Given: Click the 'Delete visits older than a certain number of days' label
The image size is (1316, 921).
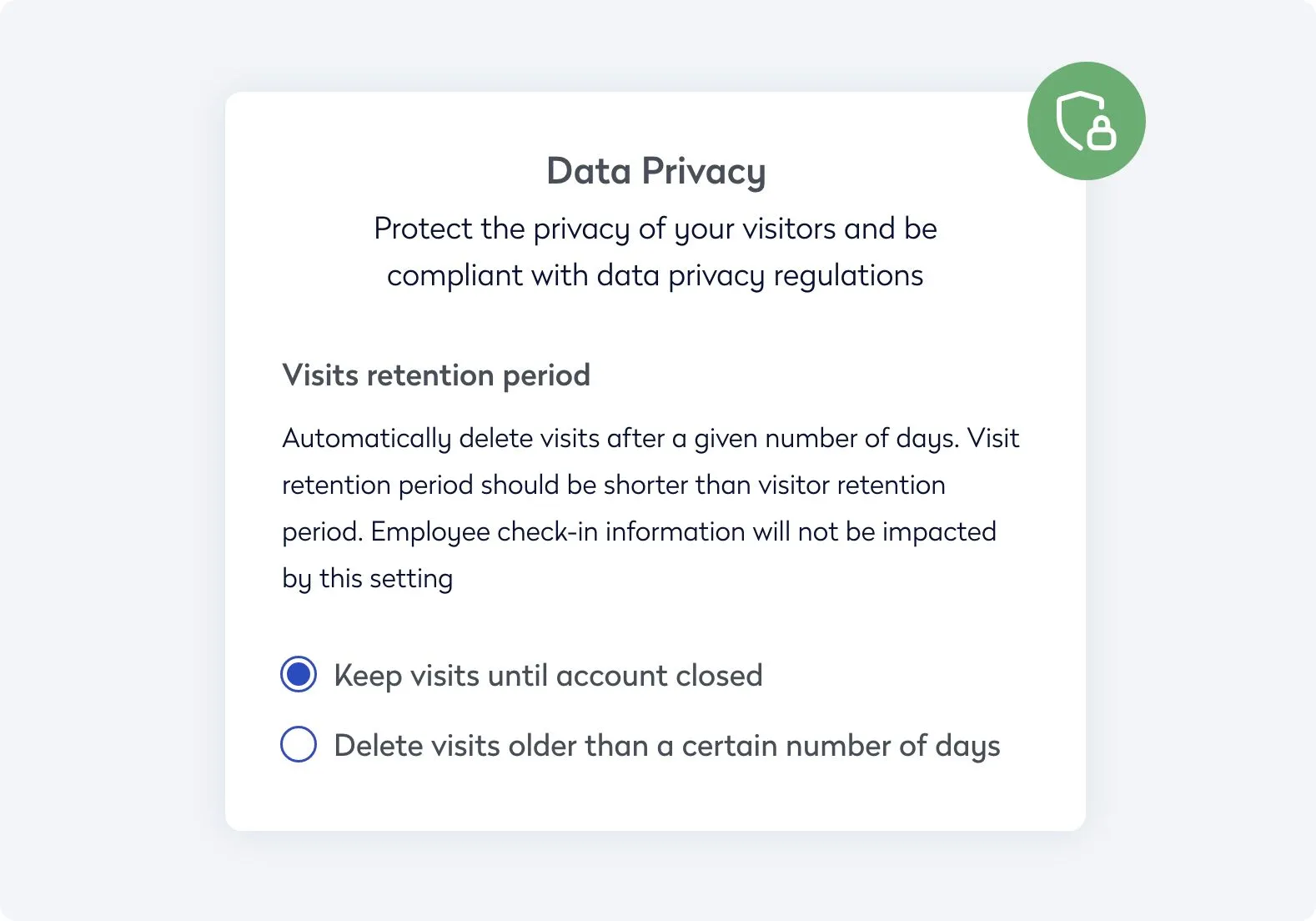Looking at the screenshot, I should click(666, 745).
